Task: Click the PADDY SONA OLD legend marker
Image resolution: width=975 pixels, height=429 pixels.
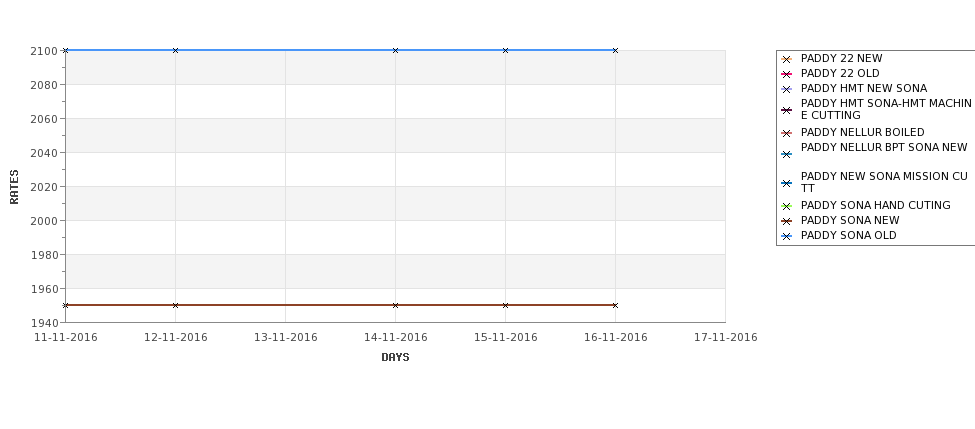Action: [x=786, y=236]
